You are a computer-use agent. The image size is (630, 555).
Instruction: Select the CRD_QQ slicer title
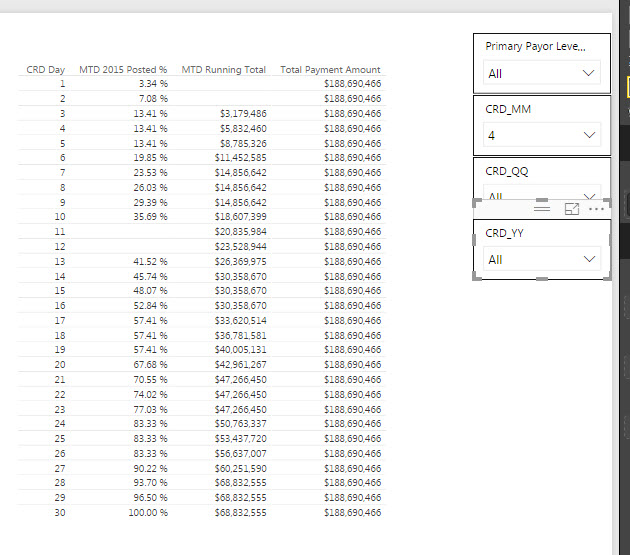click(x=507, y=172)
